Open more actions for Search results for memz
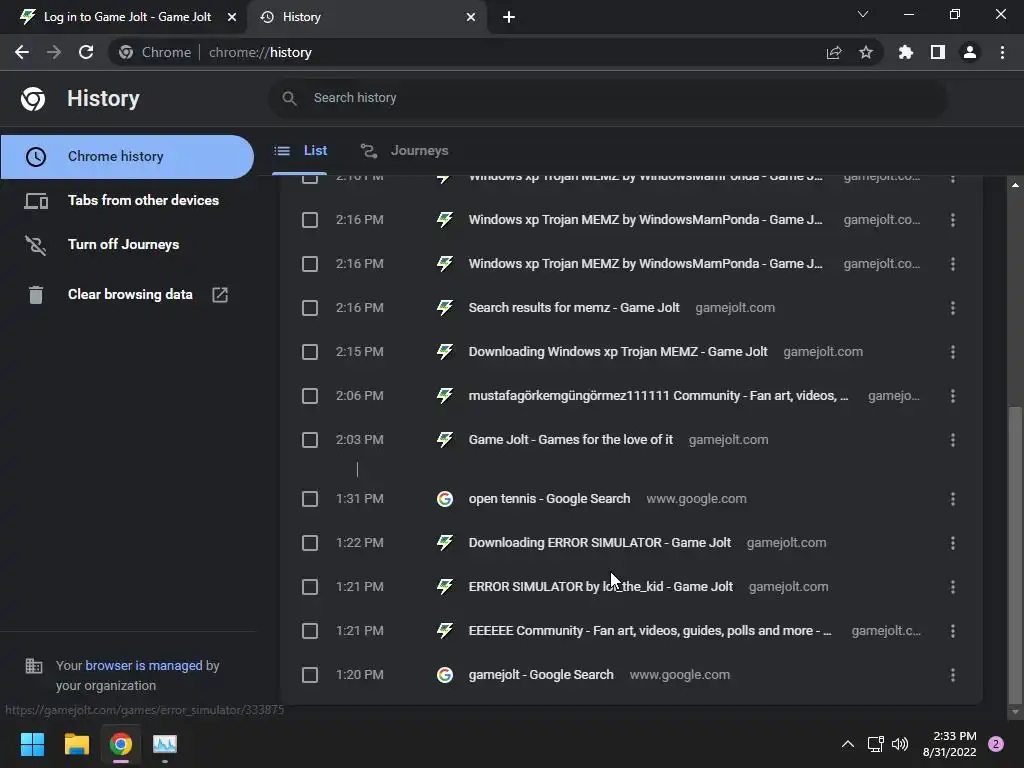Image resolution: width=1024 pixels, height=768 pixels. coord(953,308)
